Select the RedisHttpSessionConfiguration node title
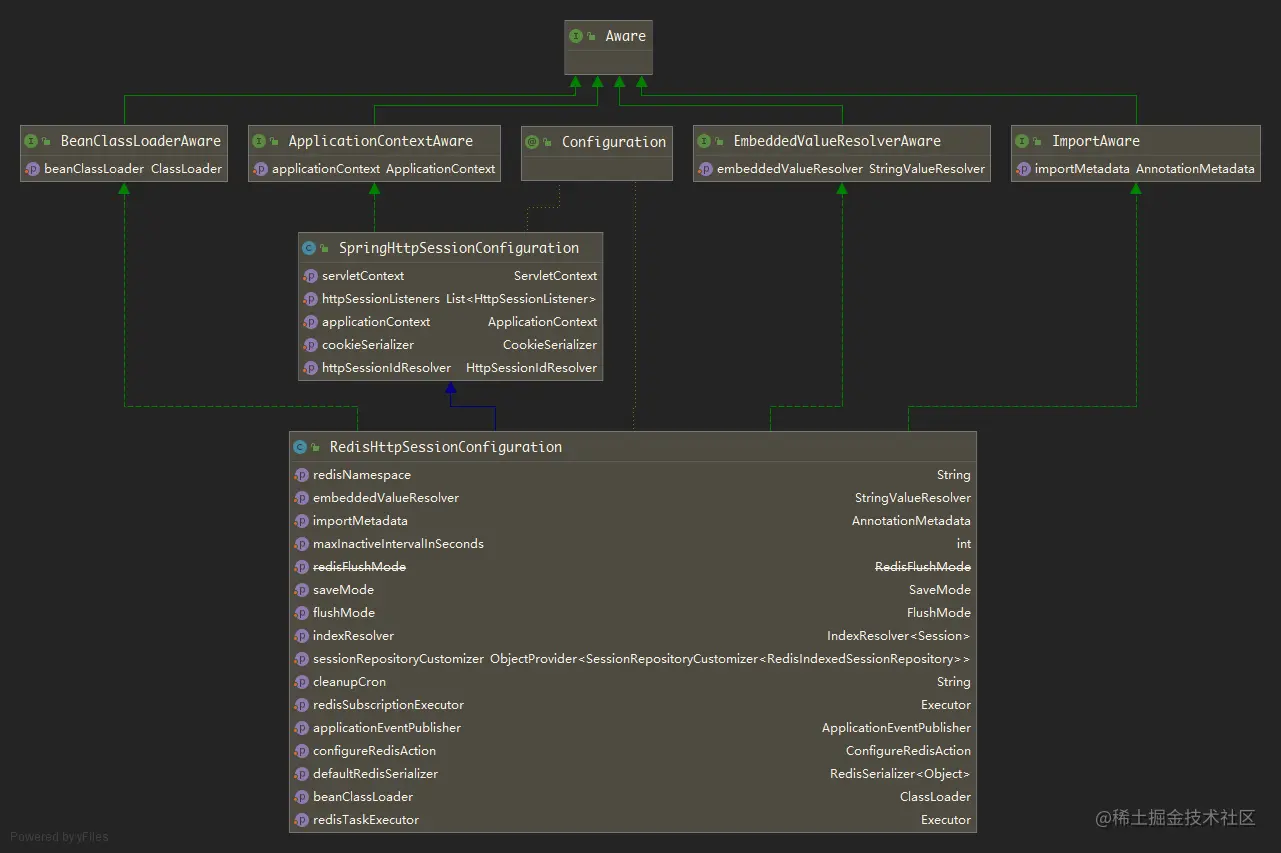This screenshot has height=853, width=1281. click(446, 447)
